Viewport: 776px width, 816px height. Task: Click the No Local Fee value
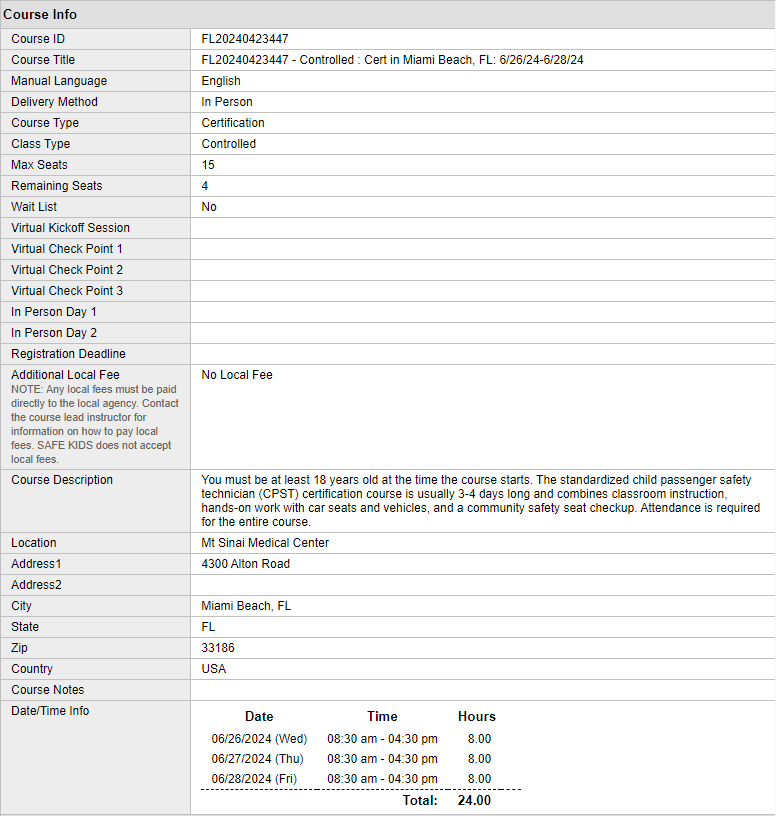[237, 375]
